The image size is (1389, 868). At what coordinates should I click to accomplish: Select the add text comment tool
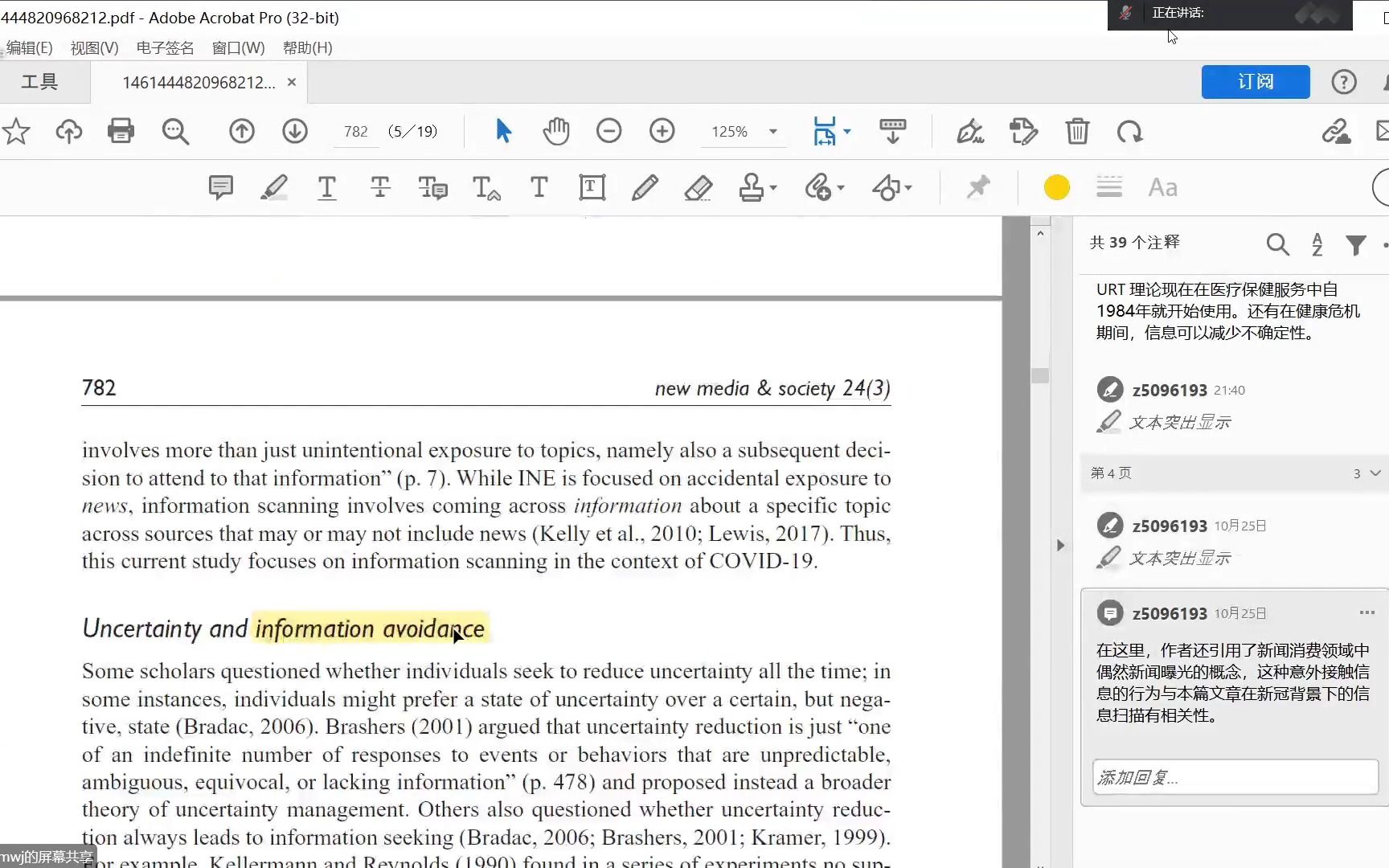[x=539, y=187]
